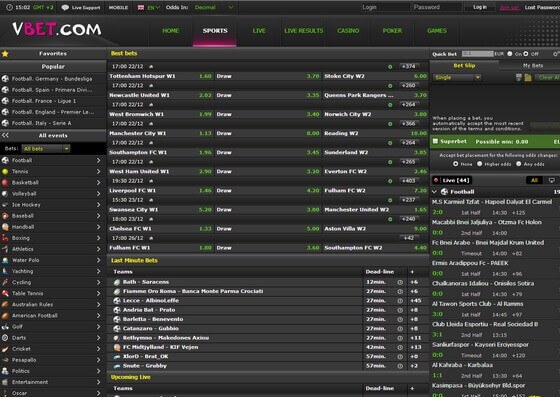Click the UK flag language icon
560x397 pixels.
coord(141,7)
